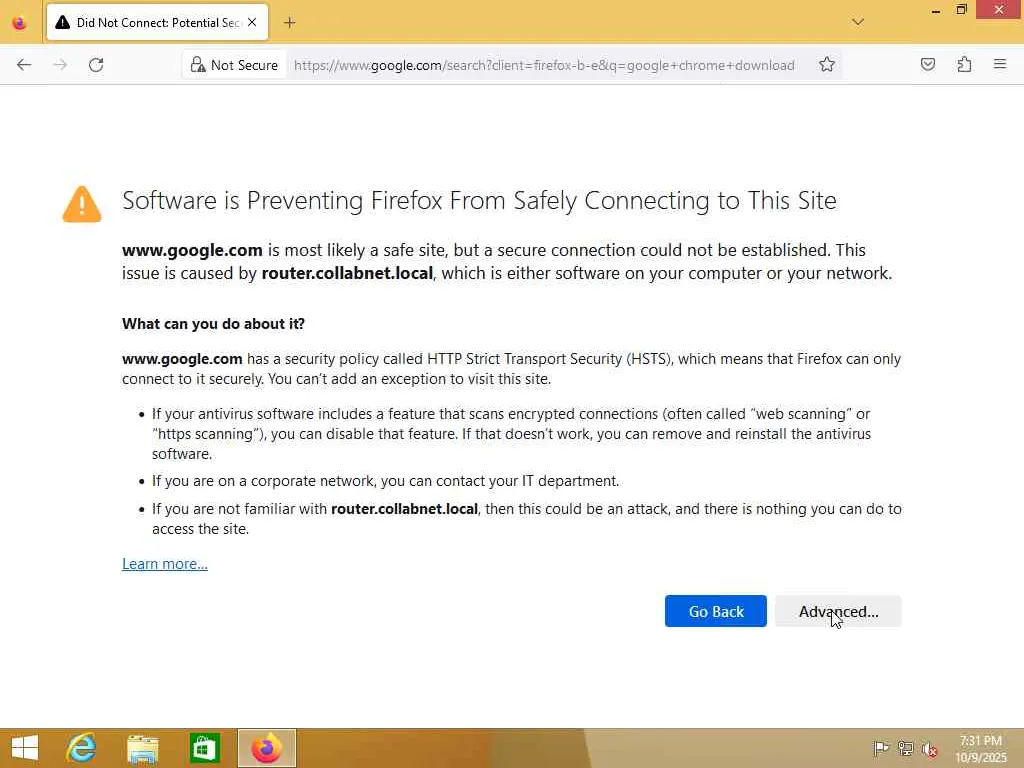Open a new tab with plus button
This screenshot has width=1024, height=768.
(x=290, y=22)
